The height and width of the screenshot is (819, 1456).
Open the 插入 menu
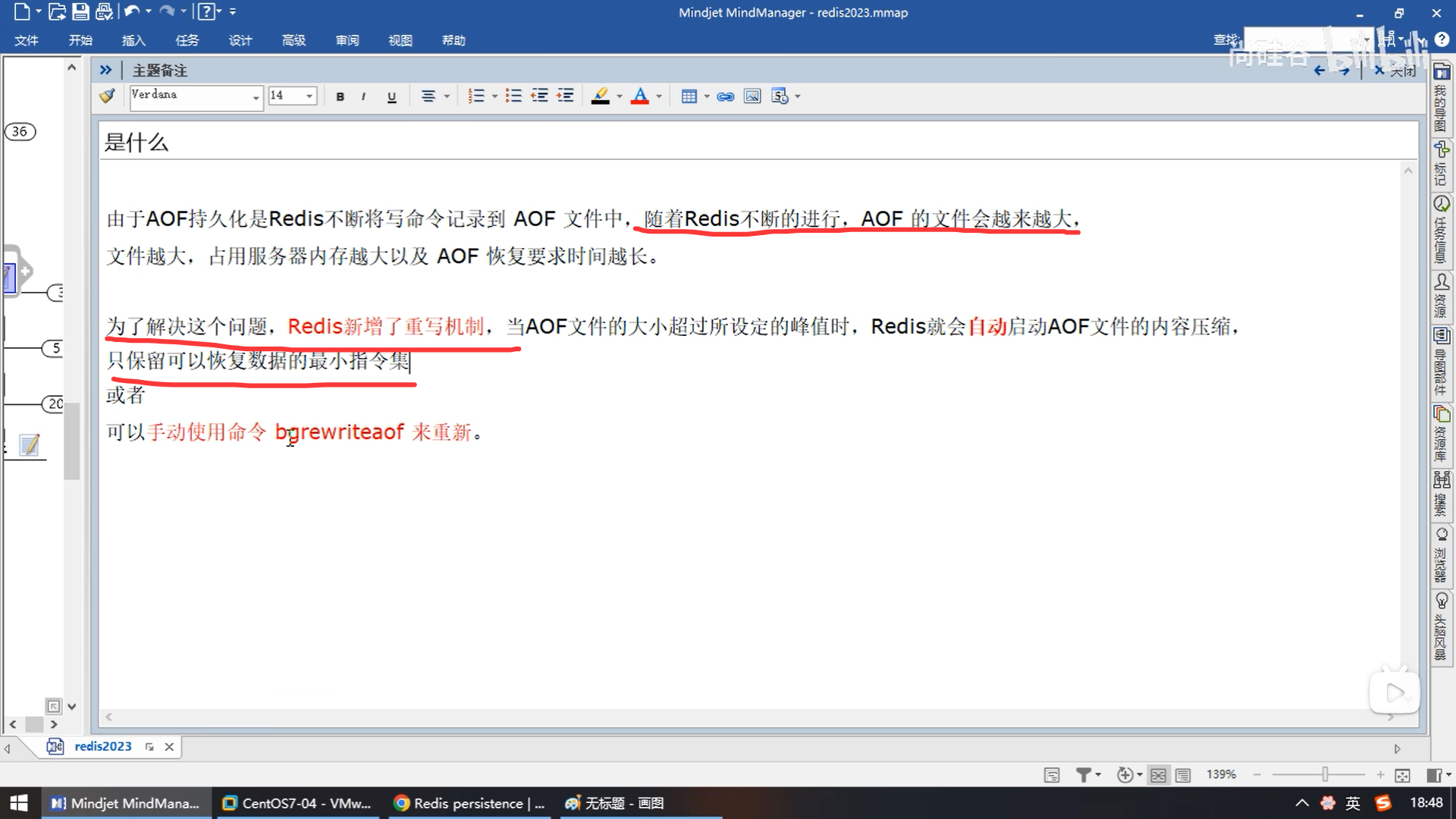point(133,40)
